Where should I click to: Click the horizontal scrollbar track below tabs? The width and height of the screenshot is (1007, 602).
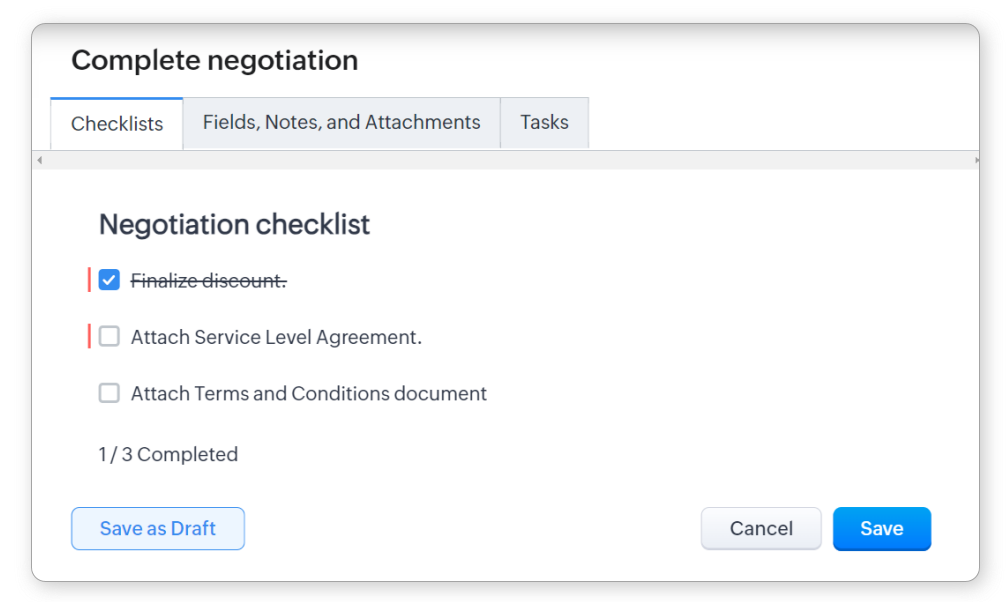[x=506, y=160]
